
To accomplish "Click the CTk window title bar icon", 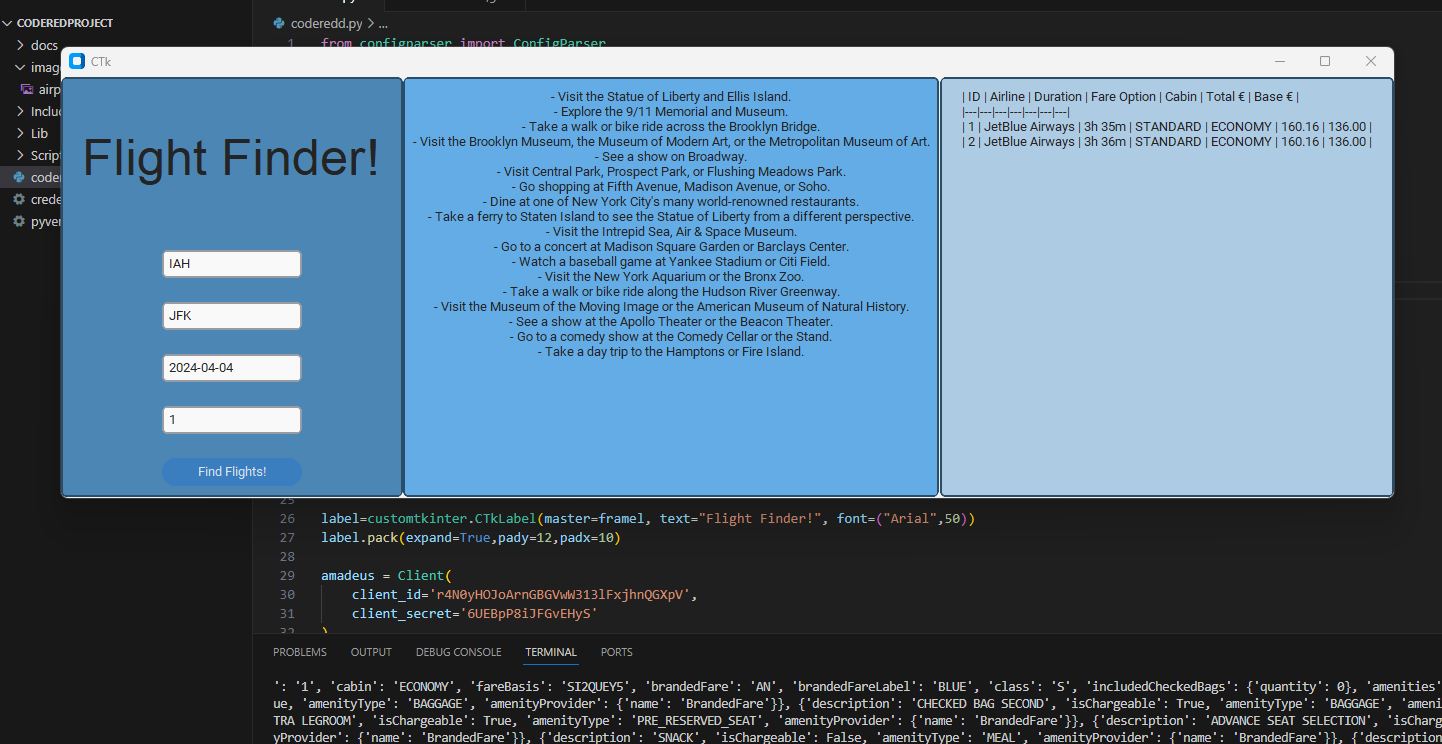I will [77, 61].
